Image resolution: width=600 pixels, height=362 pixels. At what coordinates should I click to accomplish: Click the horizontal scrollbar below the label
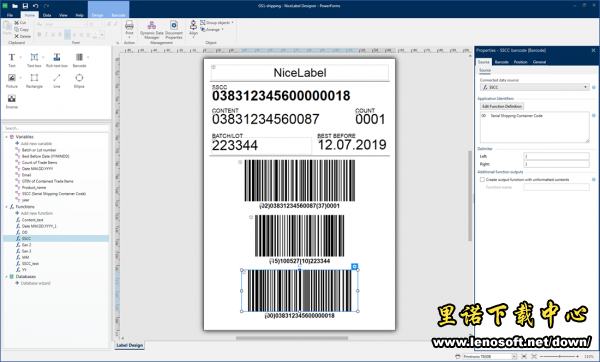292,338
